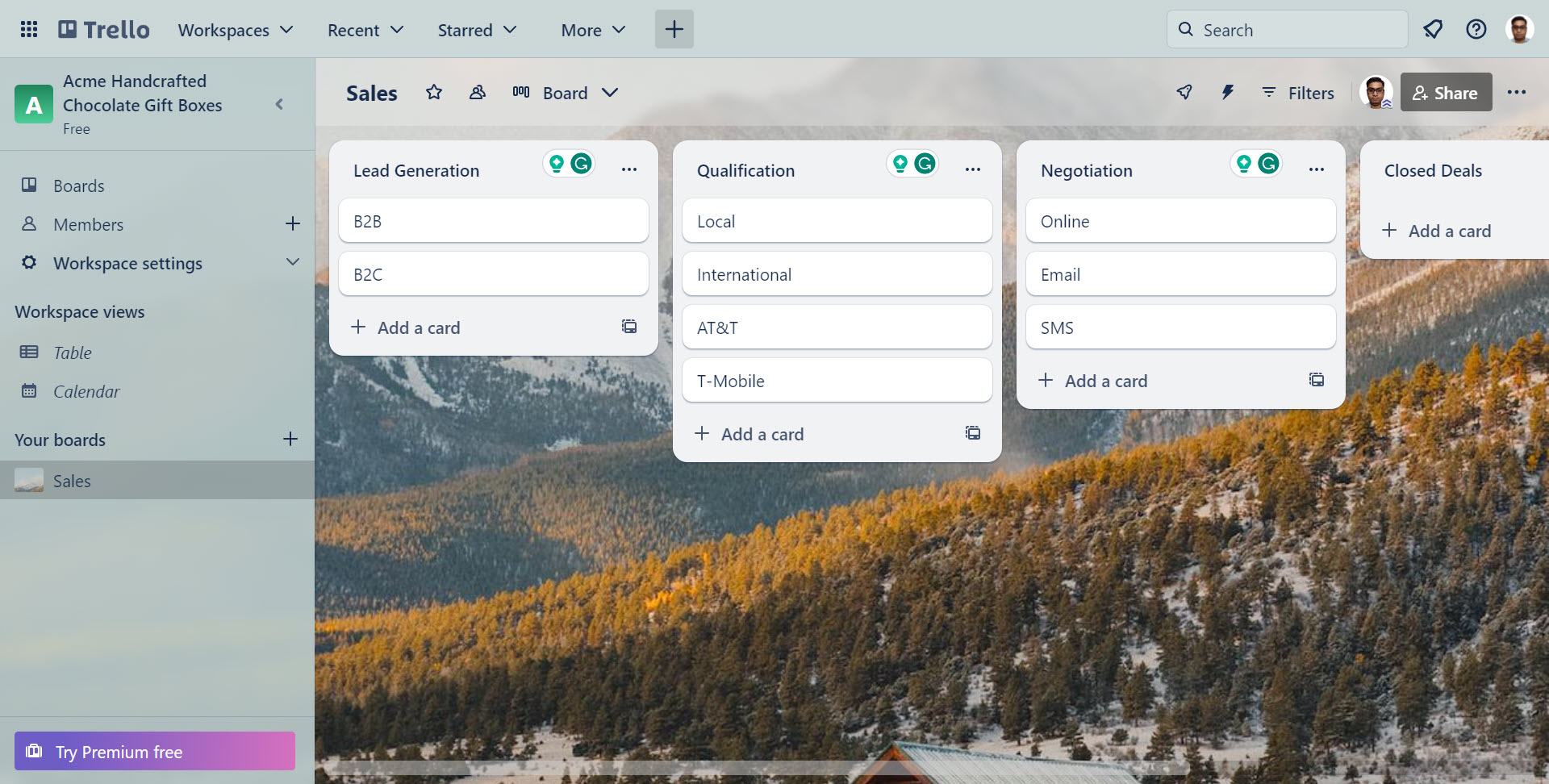
Task: Create from template in Lead Generation list
Action: (629, 327)
